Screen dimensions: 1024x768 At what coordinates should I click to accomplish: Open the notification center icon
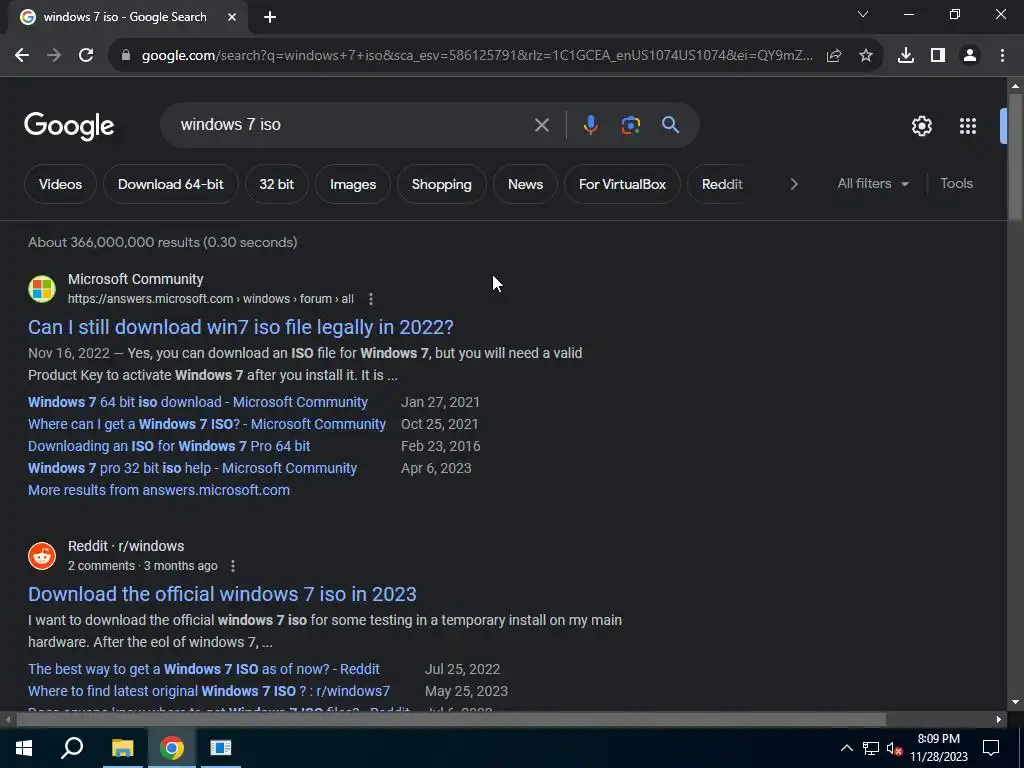tap(991, 748)
